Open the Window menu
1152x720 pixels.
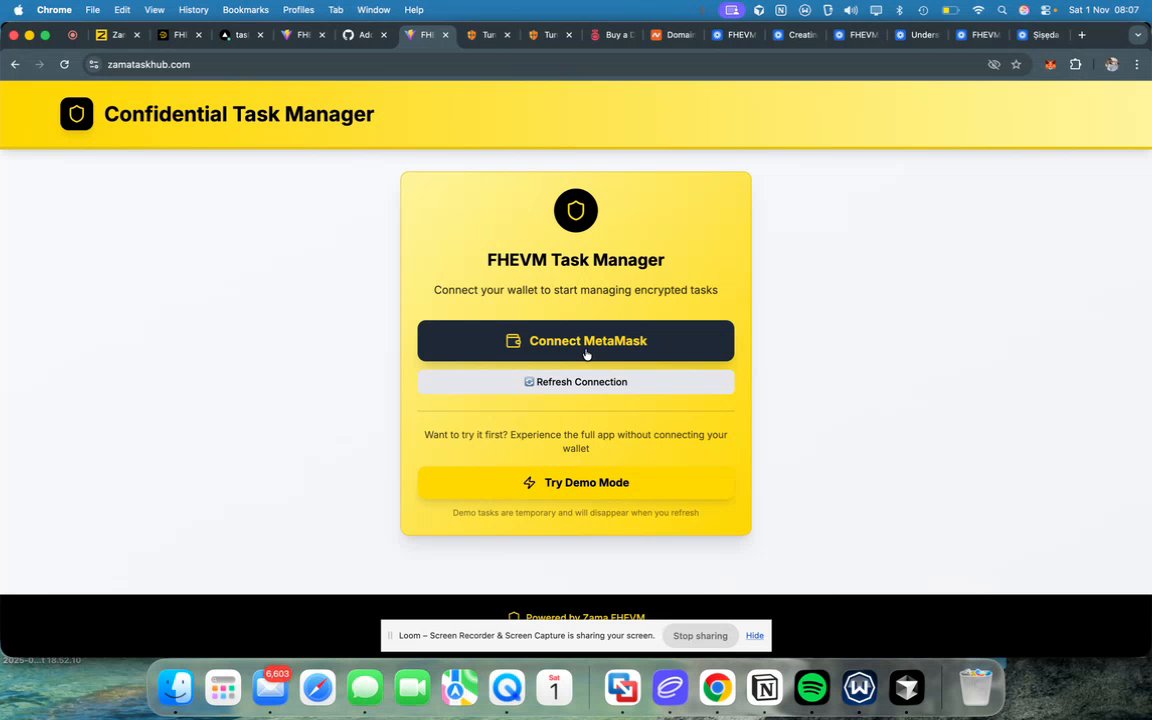click(x=373, y=10)
